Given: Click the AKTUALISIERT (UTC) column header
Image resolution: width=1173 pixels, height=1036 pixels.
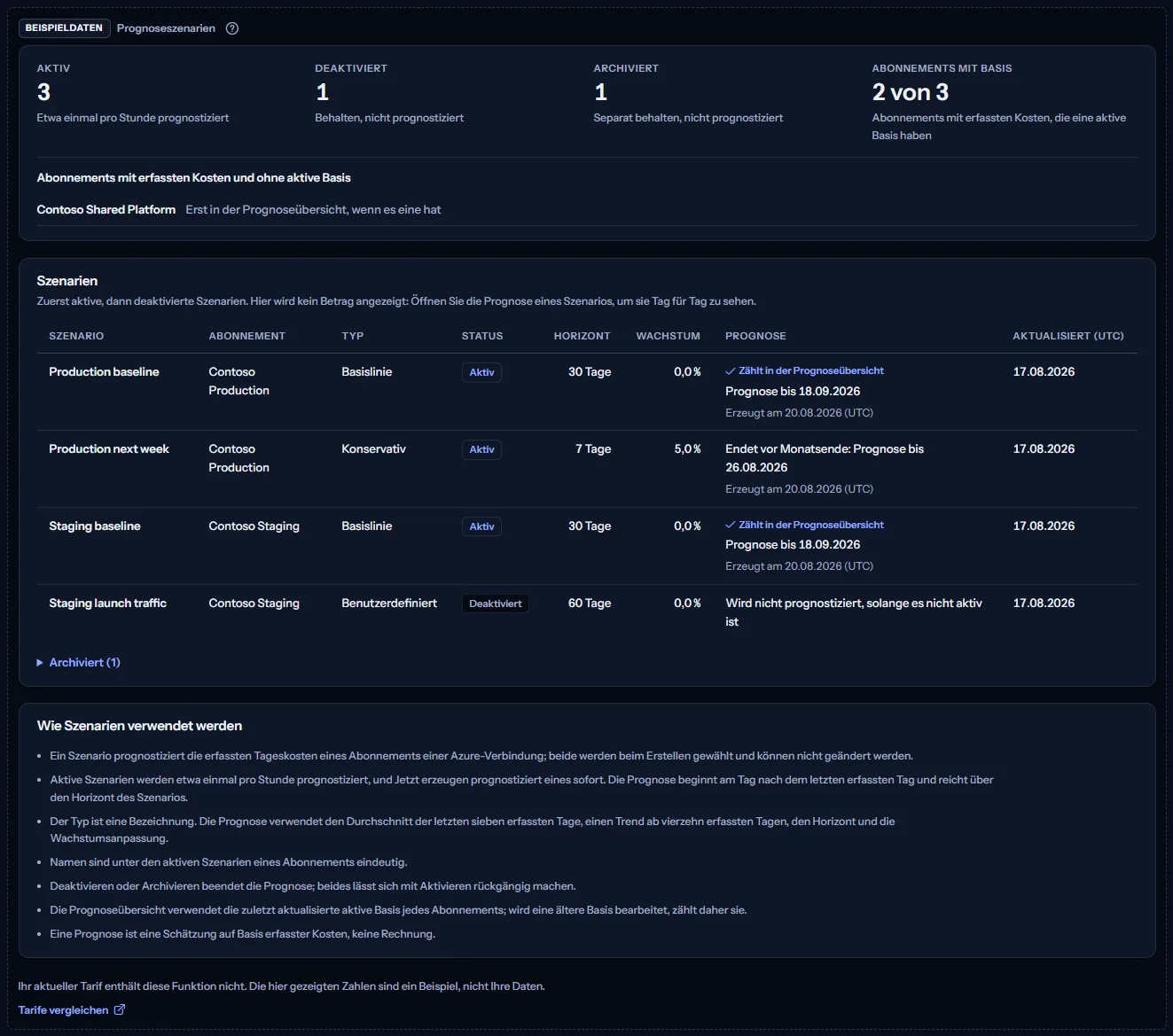Looking at the screenshot, I should 1068,336.
